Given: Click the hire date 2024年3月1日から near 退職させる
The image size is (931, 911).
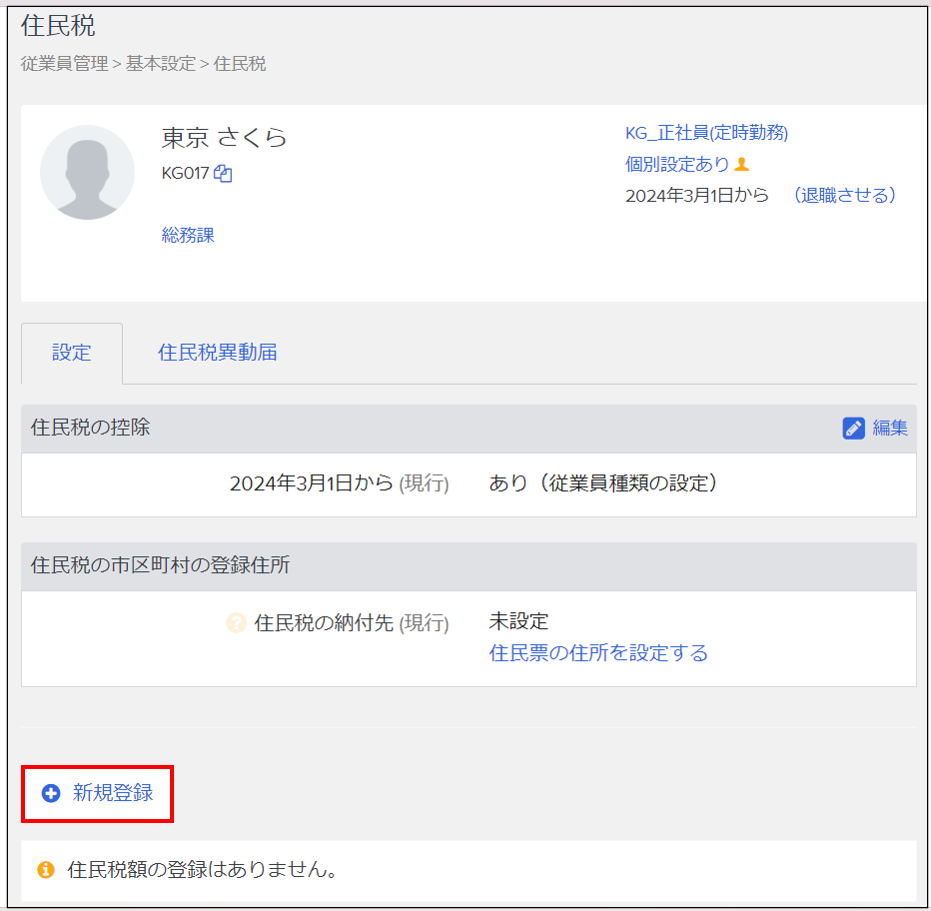Looking at the screenshot, I should (x=697, y=195).
